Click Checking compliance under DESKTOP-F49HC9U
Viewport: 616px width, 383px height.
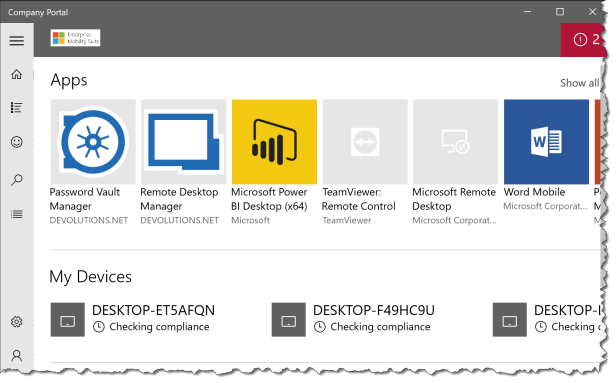coord(380,327)
